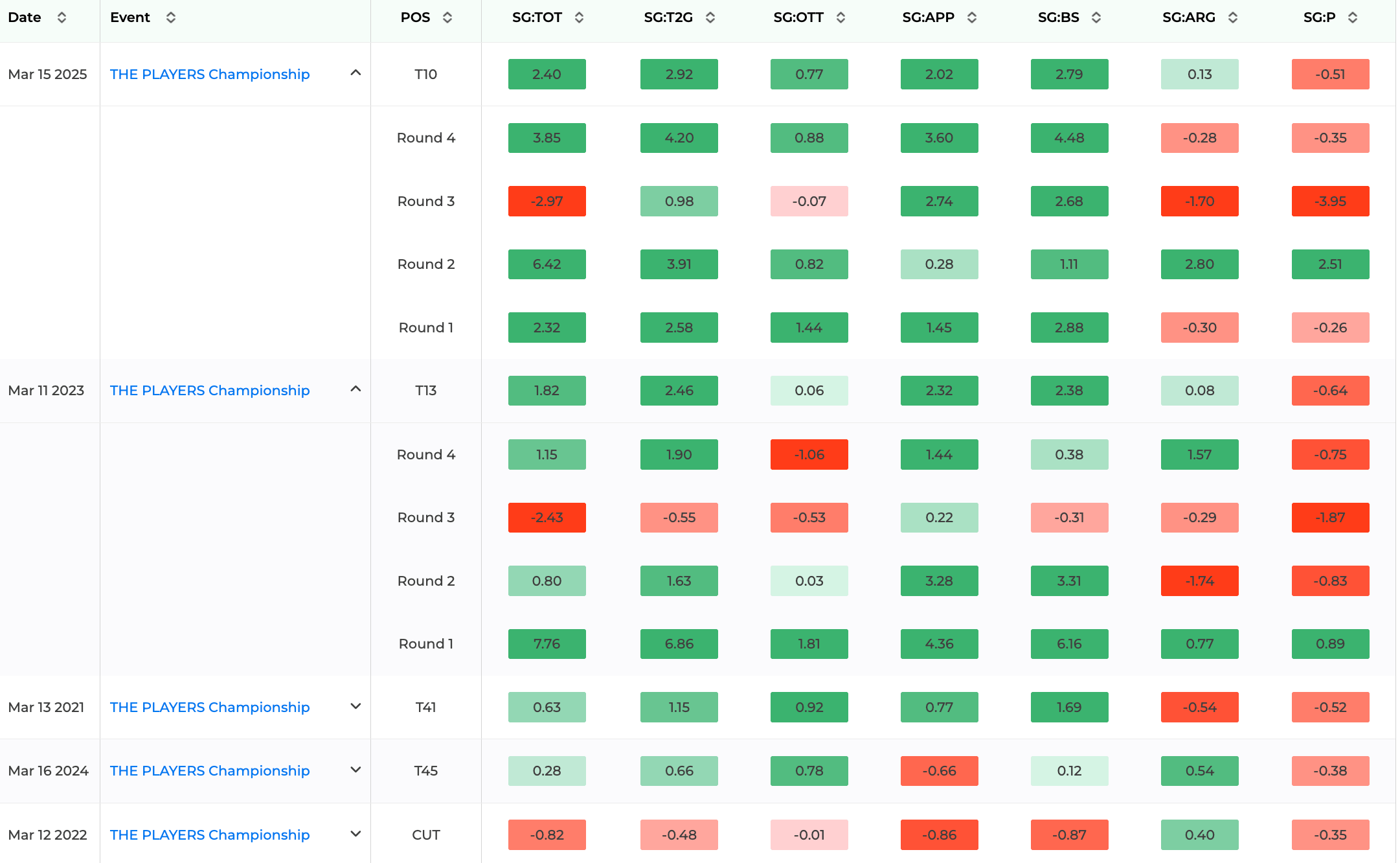The height and width of the screenshot is (863, 1400).
Task: Open THE PLAYERS Championship link for Mar 13 2021
Action: pyautogui.click(x=210, y=707)
